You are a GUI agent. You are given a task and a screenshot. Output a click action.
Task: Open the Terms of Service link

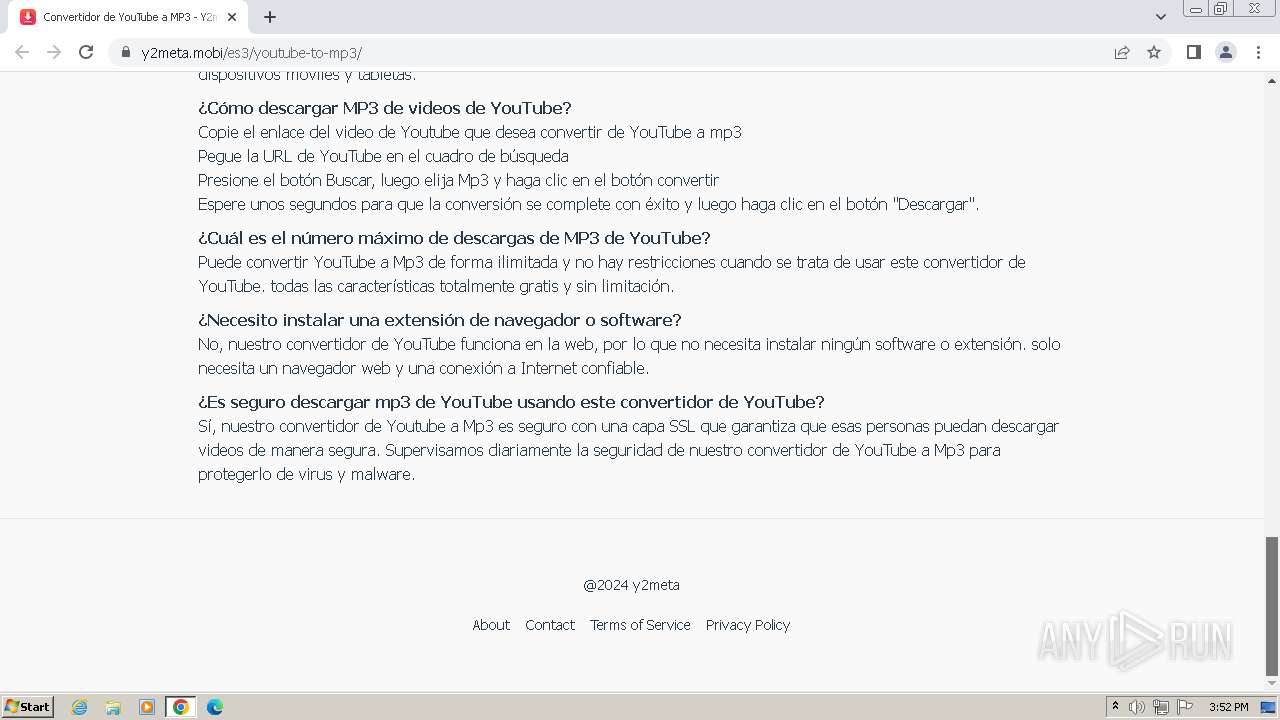pos(640,625)
